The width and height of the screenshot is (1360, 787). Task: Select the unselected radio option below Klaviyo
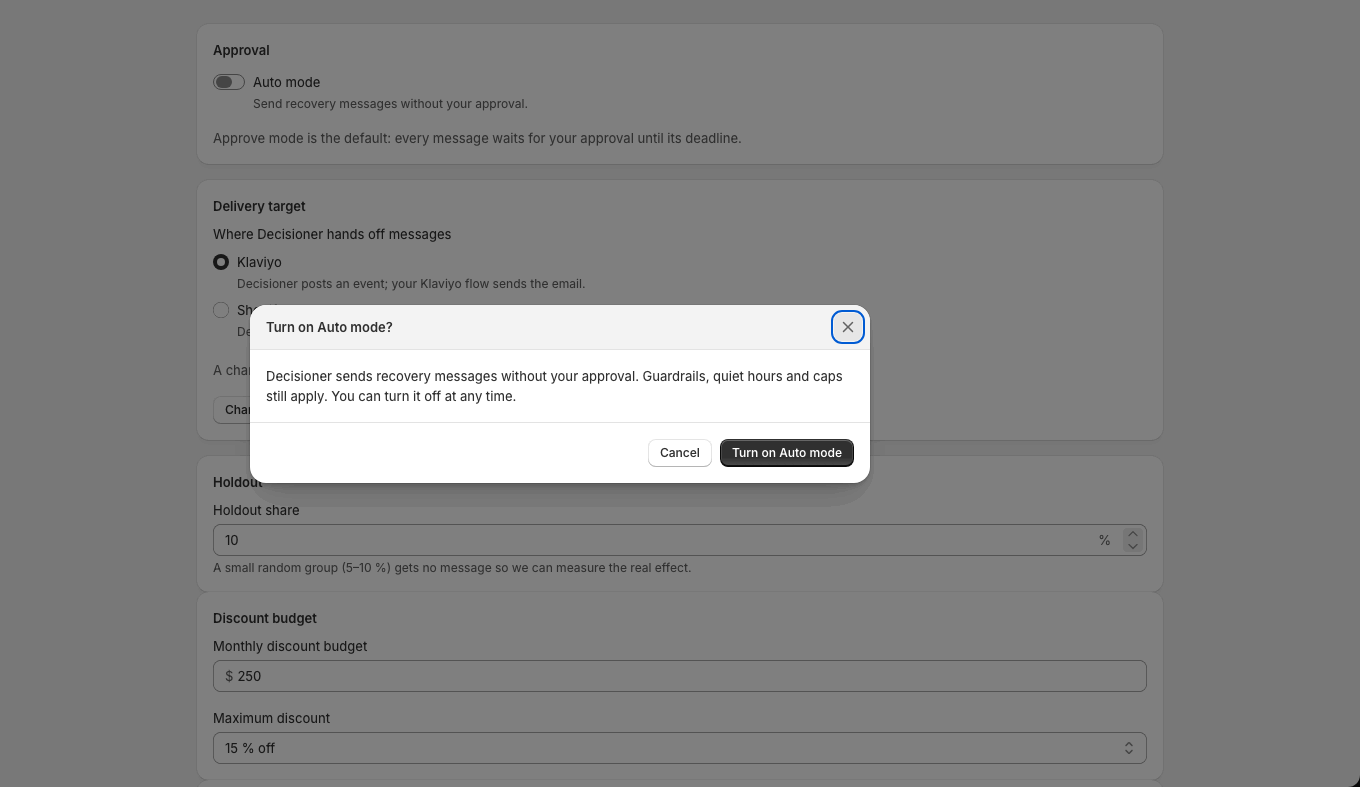pos(221,310)
